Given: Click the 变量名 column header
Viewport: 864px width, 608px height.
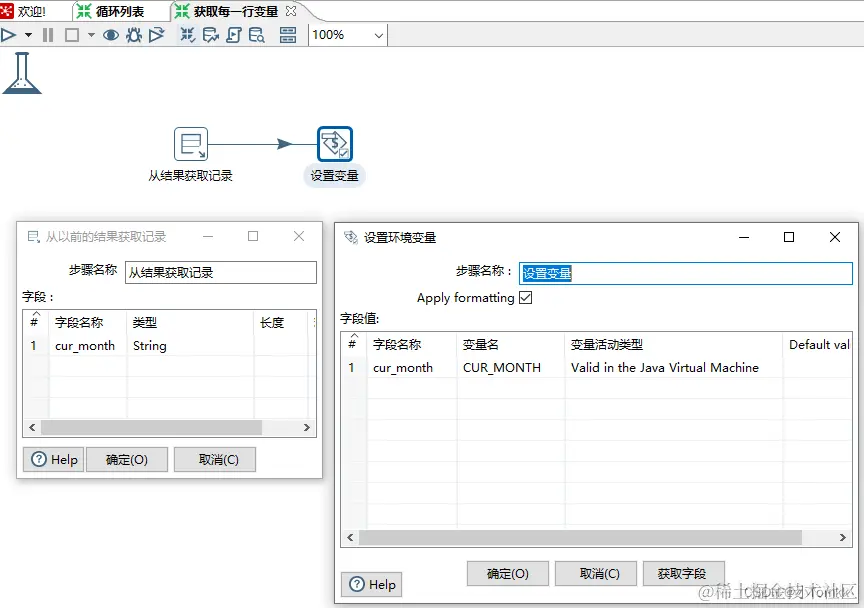Looking at the screenshot, I should (x=480, y=345).
